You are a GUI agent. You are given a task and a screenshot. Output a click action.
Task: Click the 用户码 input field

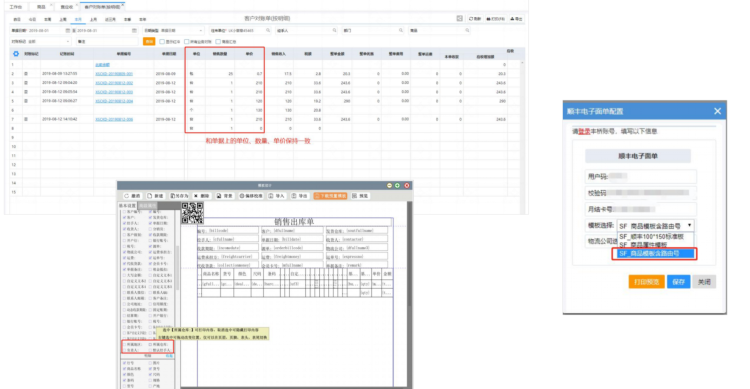[640, 177]
